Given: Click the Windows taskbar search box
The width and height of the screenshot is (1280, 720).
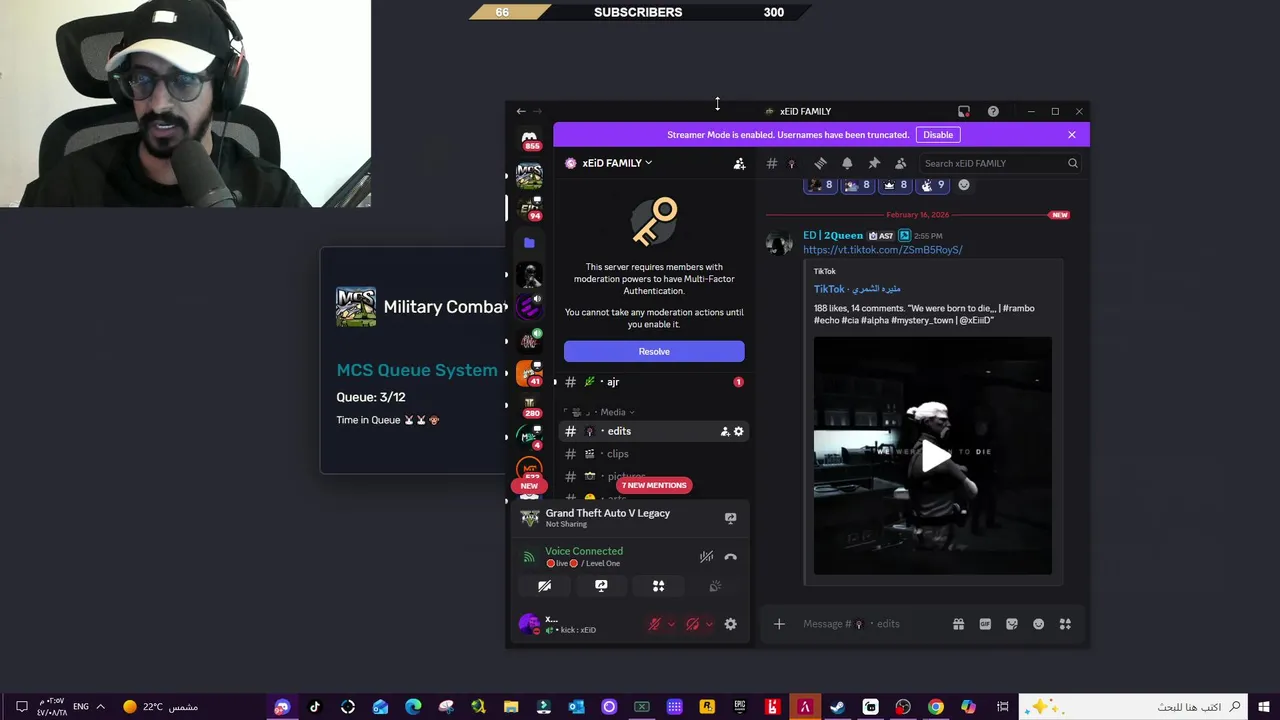Looking at the screenshot, I should coord(1135,707).
